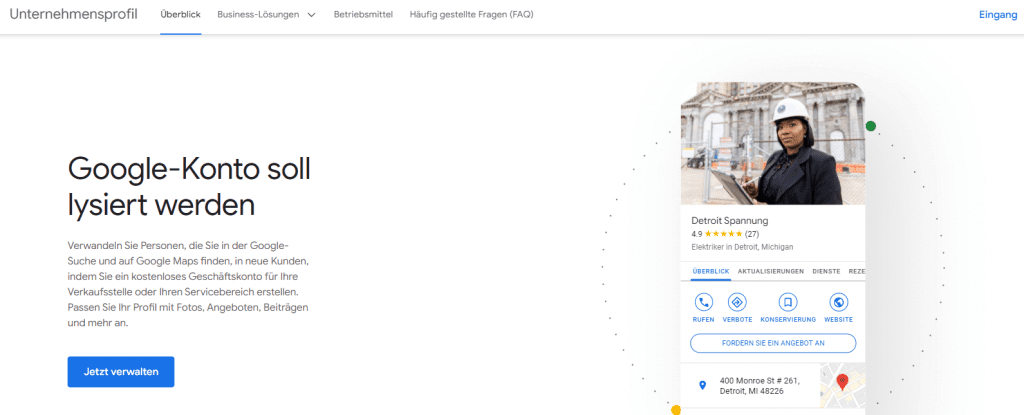This screenshot has width=1024, height=415.
Task: Click the Website globe icon
Action: pos(839,302)
